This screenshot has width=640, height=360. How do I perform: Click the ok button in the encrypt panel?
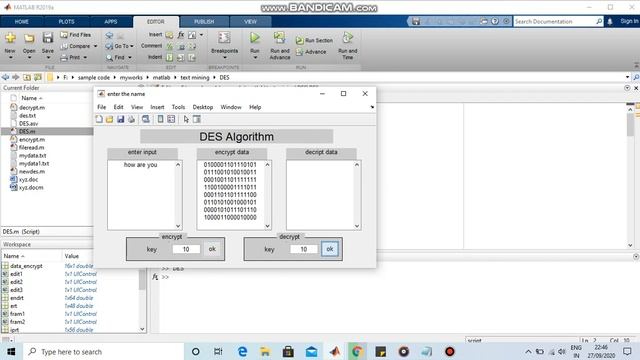click(212, 249)
